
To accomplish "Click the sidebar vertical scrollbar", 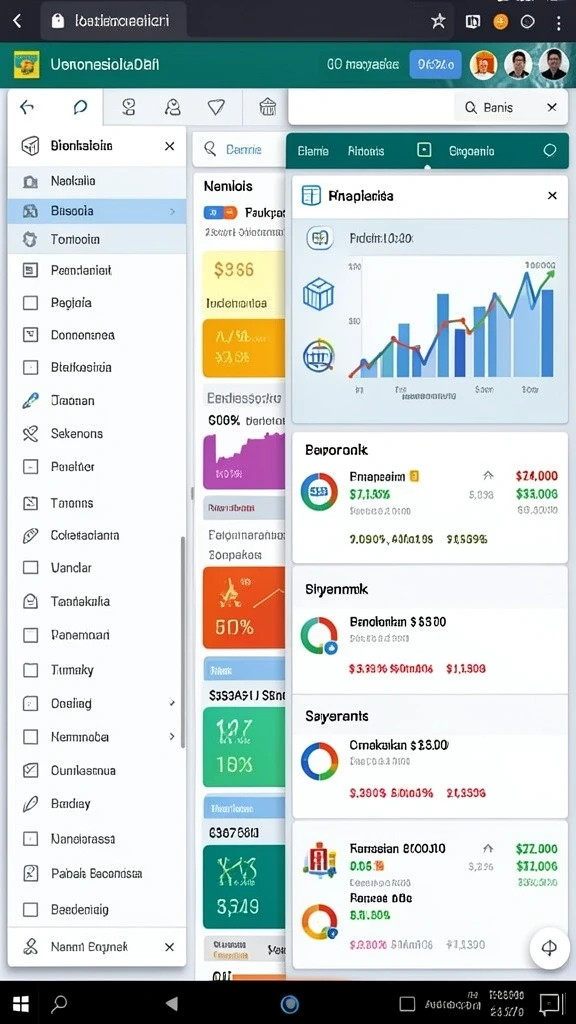I will 183,643.
